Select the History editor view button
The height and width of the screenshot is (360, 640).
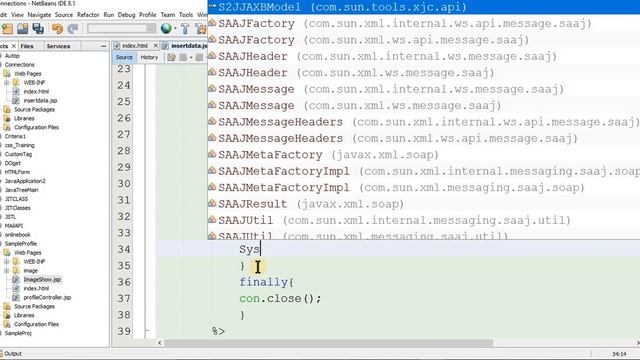tap(149, 57)
